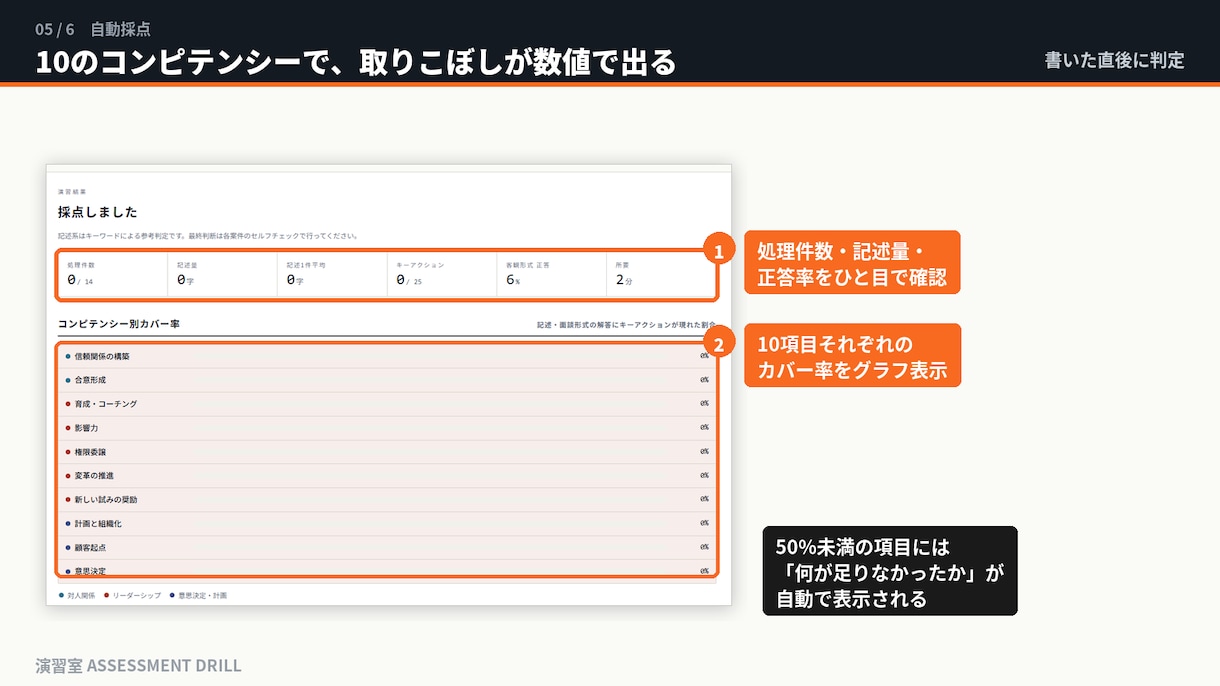Viewport: 1220px width, 686px height.
Task: Select the 意思決定 competency row
Action: pyautogui.click(x=387, y=569)
